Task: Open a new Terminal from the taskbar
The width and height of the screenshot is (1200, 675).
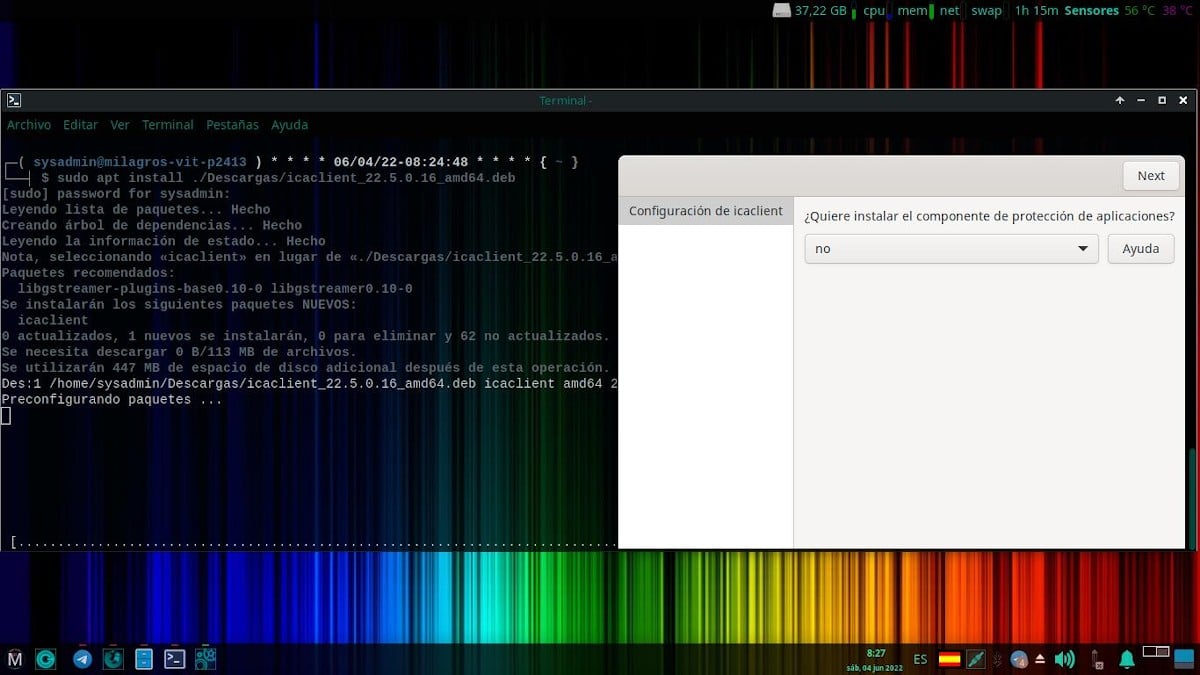Action: tap(175, 659)
